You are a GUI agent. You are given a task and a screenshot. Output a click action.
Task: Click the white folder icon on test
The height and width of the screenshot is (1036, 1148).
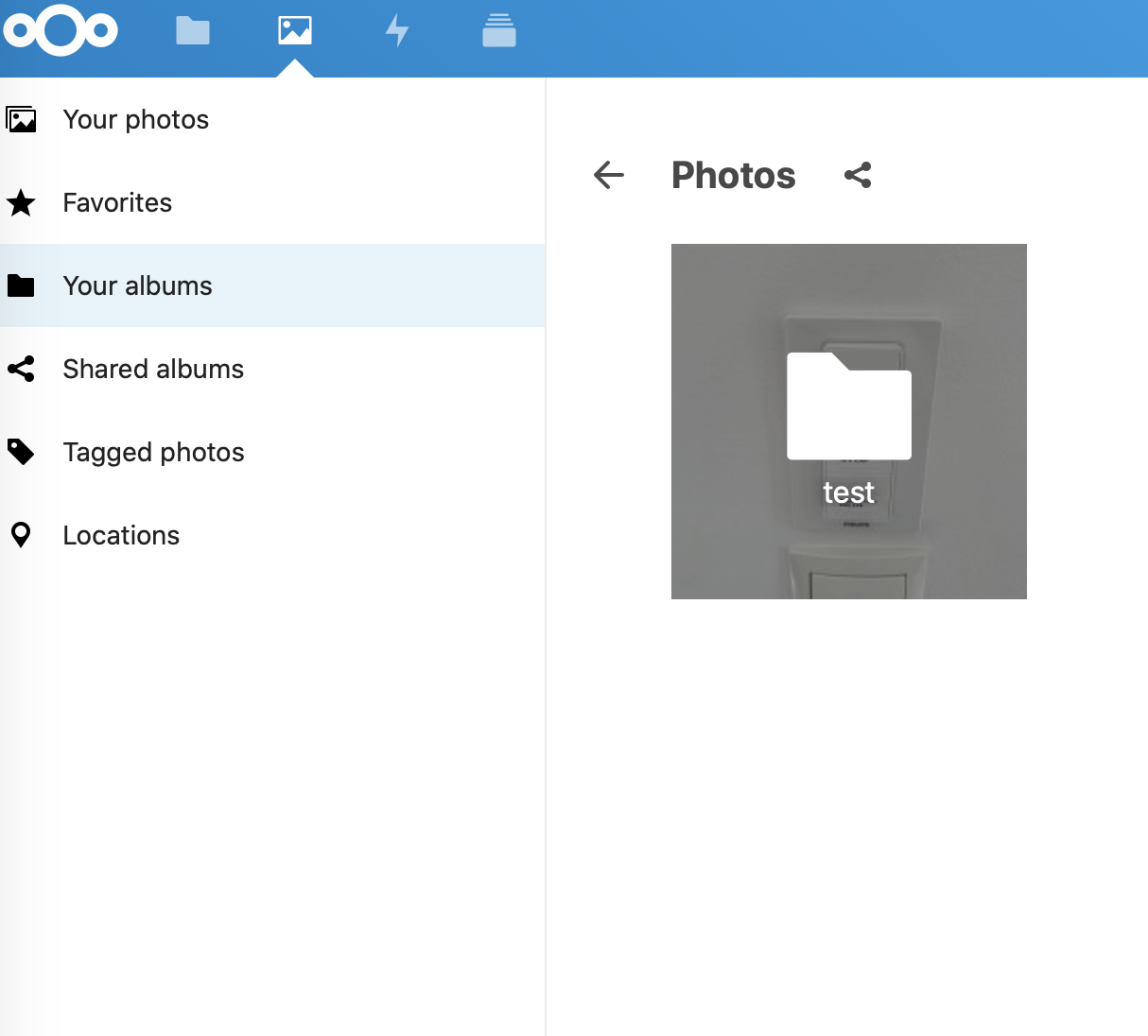(849, 406)
